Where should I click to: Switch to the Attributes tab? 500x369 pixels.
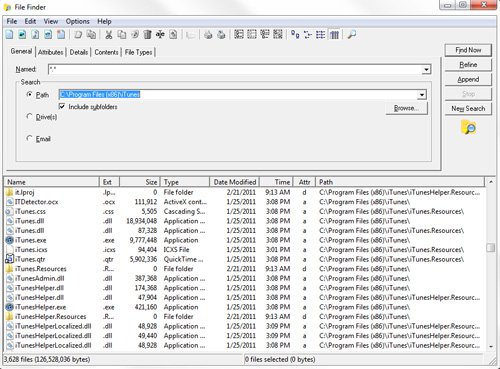(50, 52)
